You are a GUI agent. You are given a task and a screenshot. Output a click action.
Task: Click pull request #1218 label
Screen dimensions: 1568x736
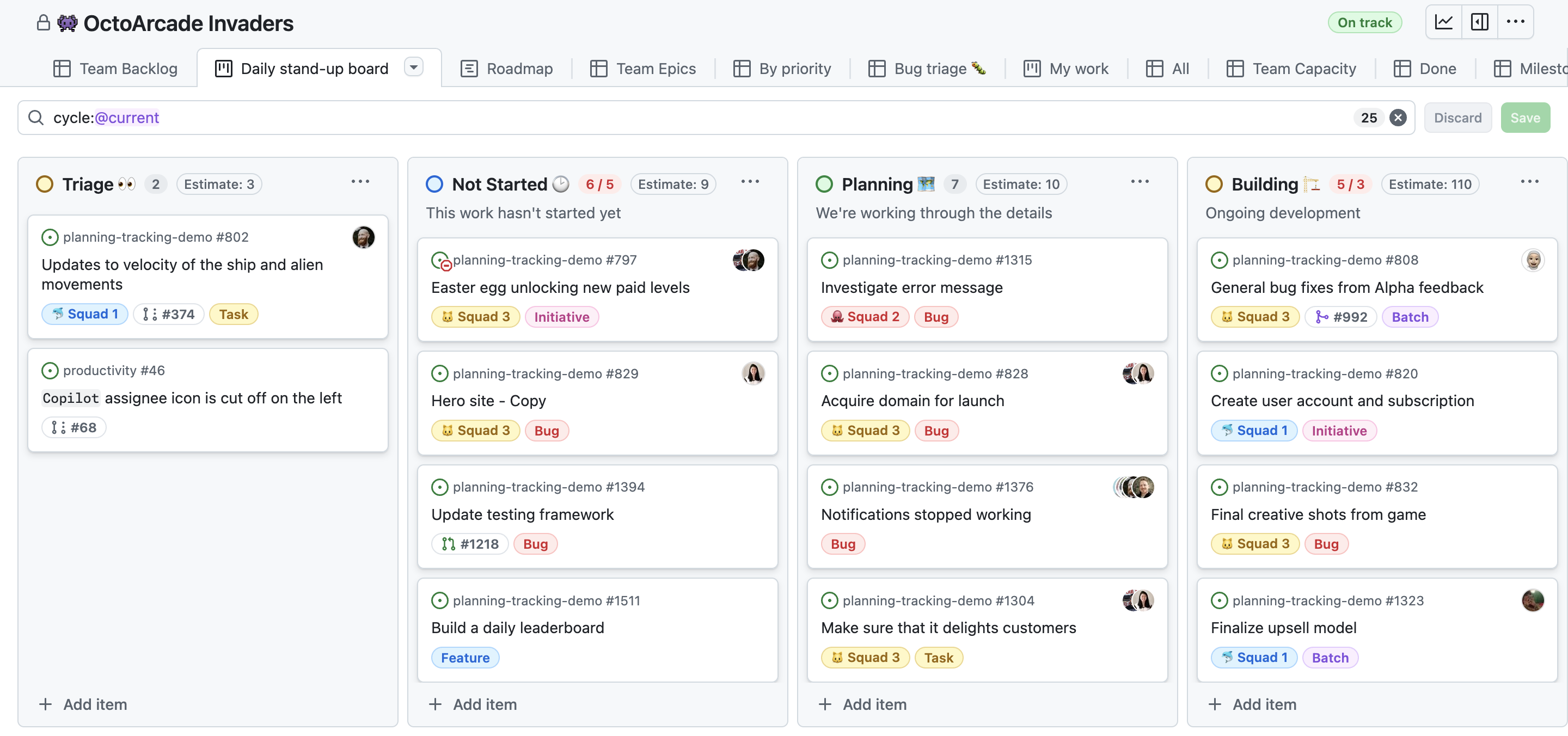click(x=470, y=544)
